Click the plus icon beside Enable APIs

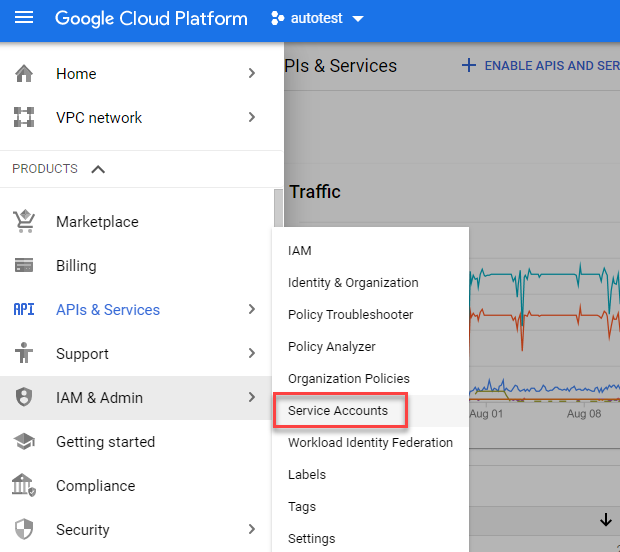coord(469,65)
